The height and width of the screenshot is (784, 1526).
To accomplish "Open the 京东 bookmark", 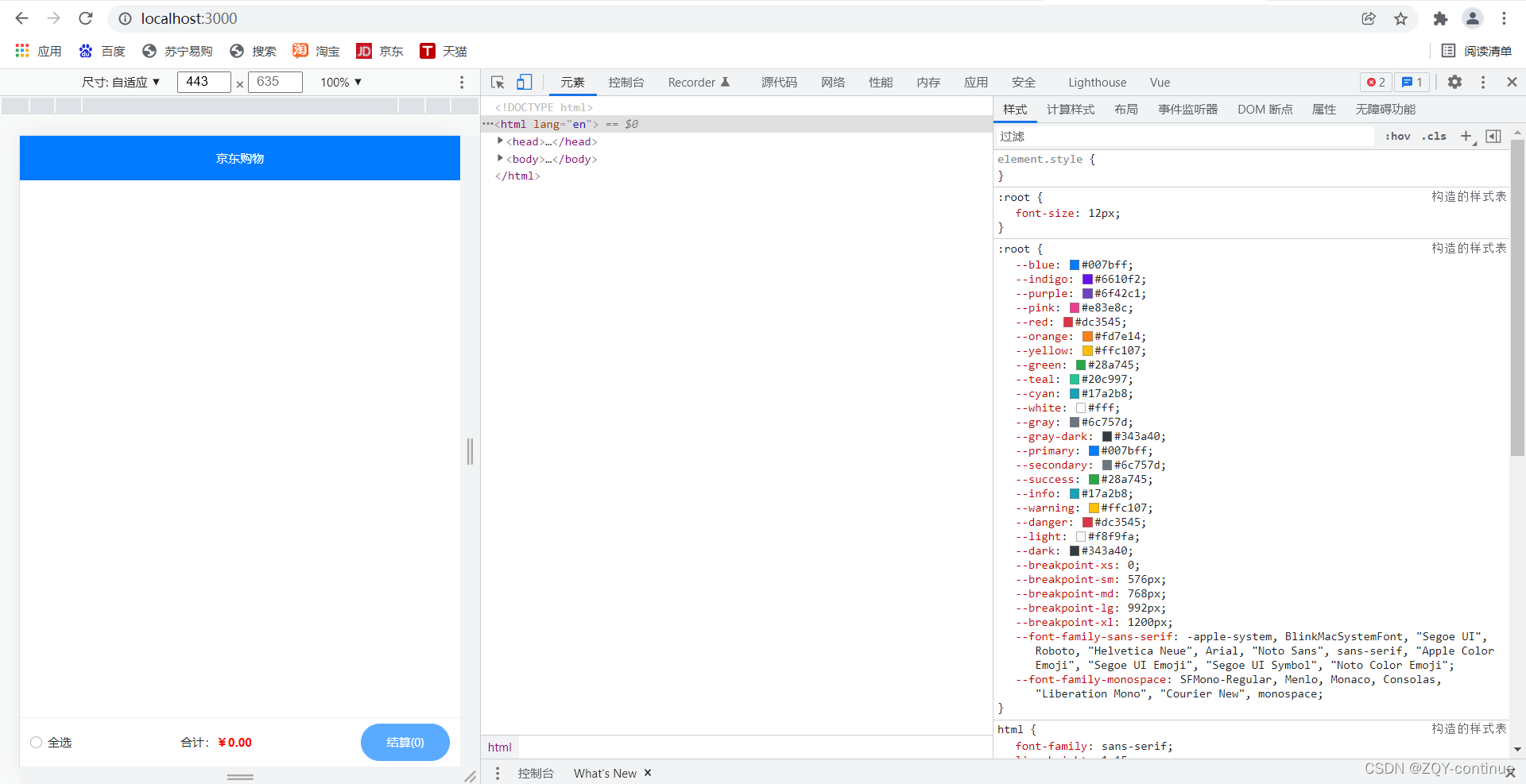I will tap(380, 51).
